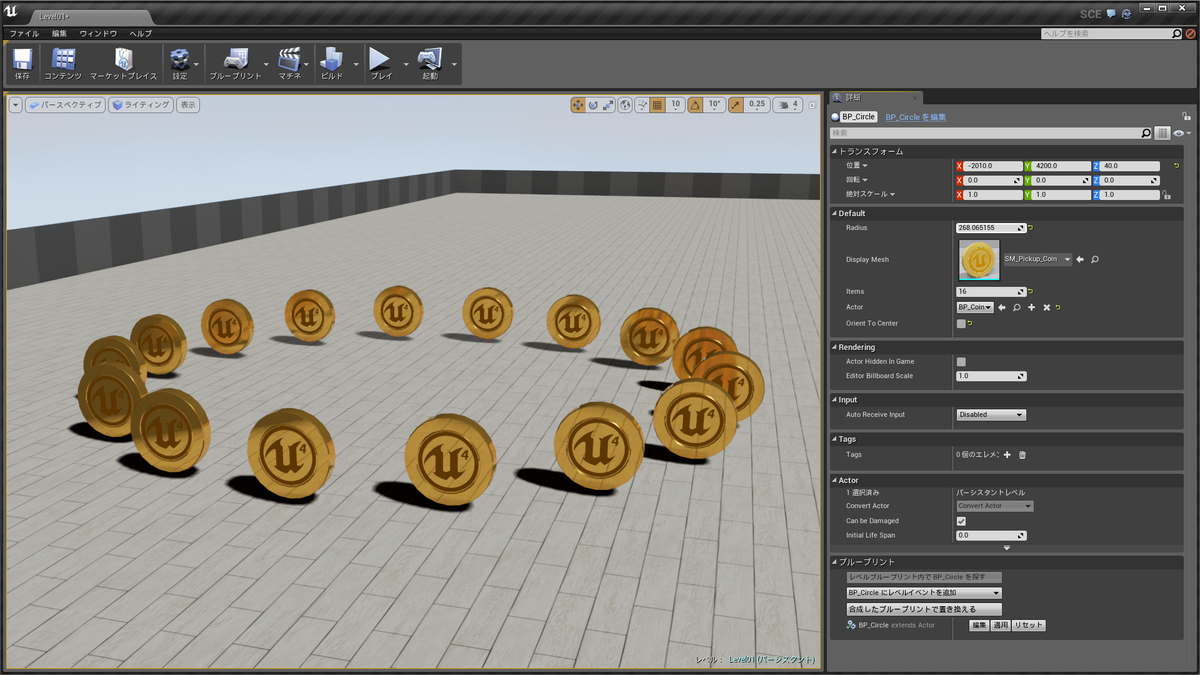
Task: Collapse the Transform (トランスフォーム) section
Action: pos(836,151)
